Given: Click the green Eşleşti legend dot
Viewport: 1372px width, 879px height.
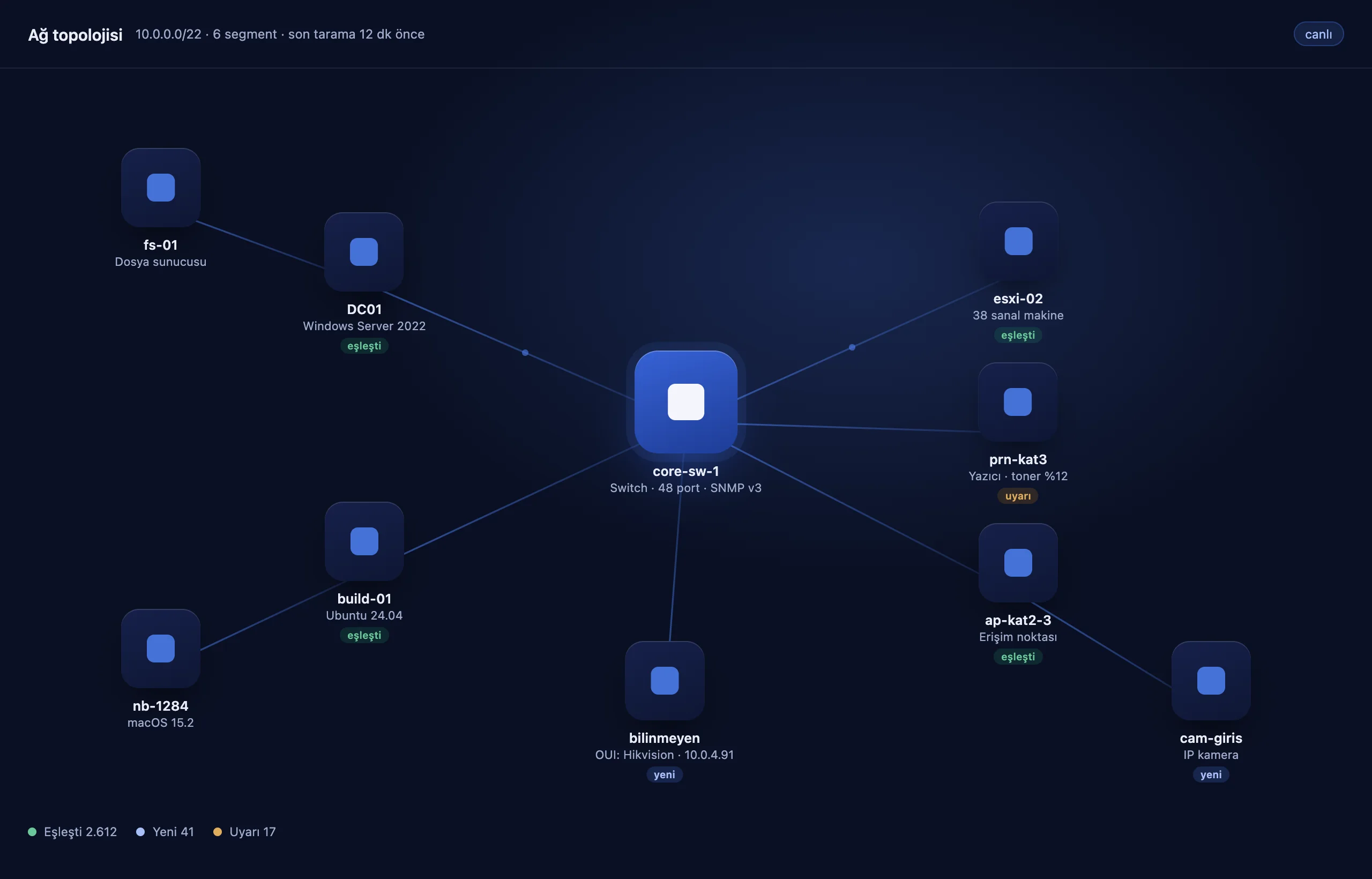Looking at the screenshot, I should point(32,832).
